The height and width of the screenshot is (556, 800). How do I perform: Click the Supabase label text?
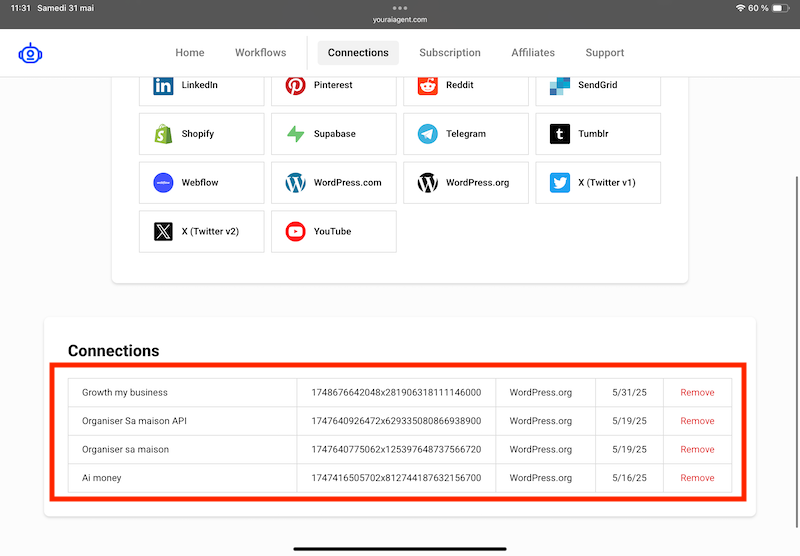coord(335,134)
